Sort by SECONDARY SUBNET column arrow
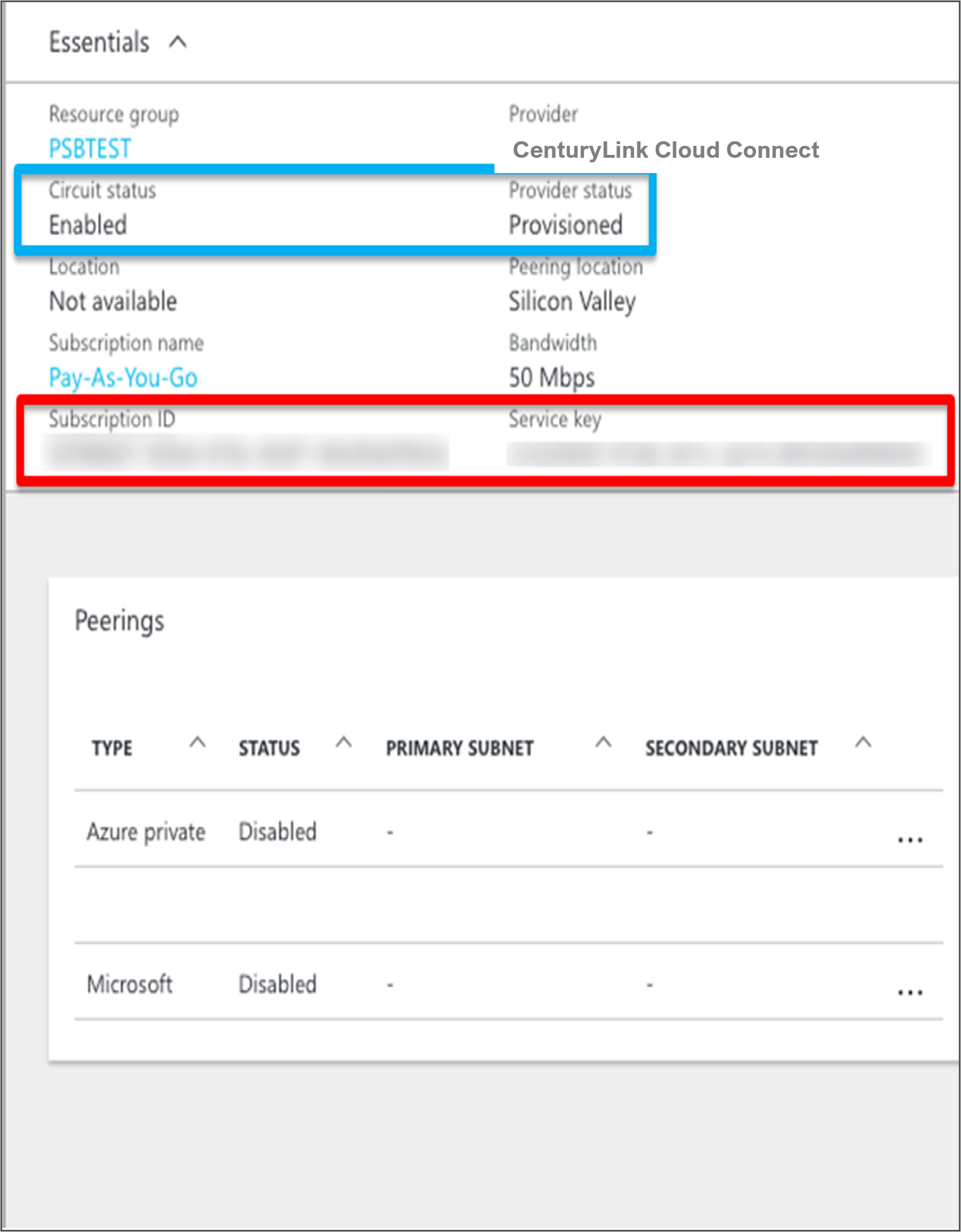Image resolution: width=961 pixels, height=1232 pixels. tap(863, 742)
